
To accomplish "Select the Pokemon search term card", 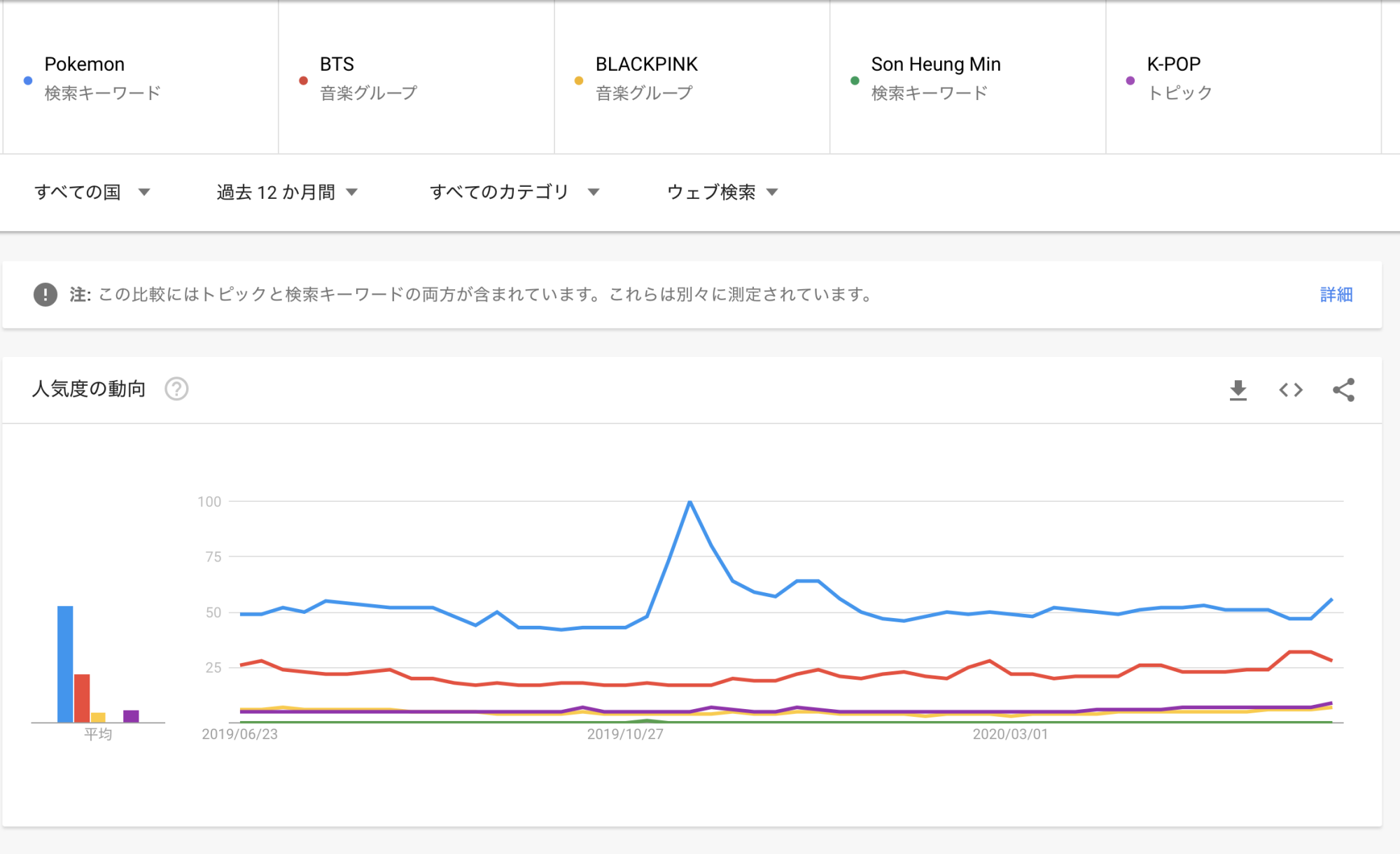I will click(141, 77).
